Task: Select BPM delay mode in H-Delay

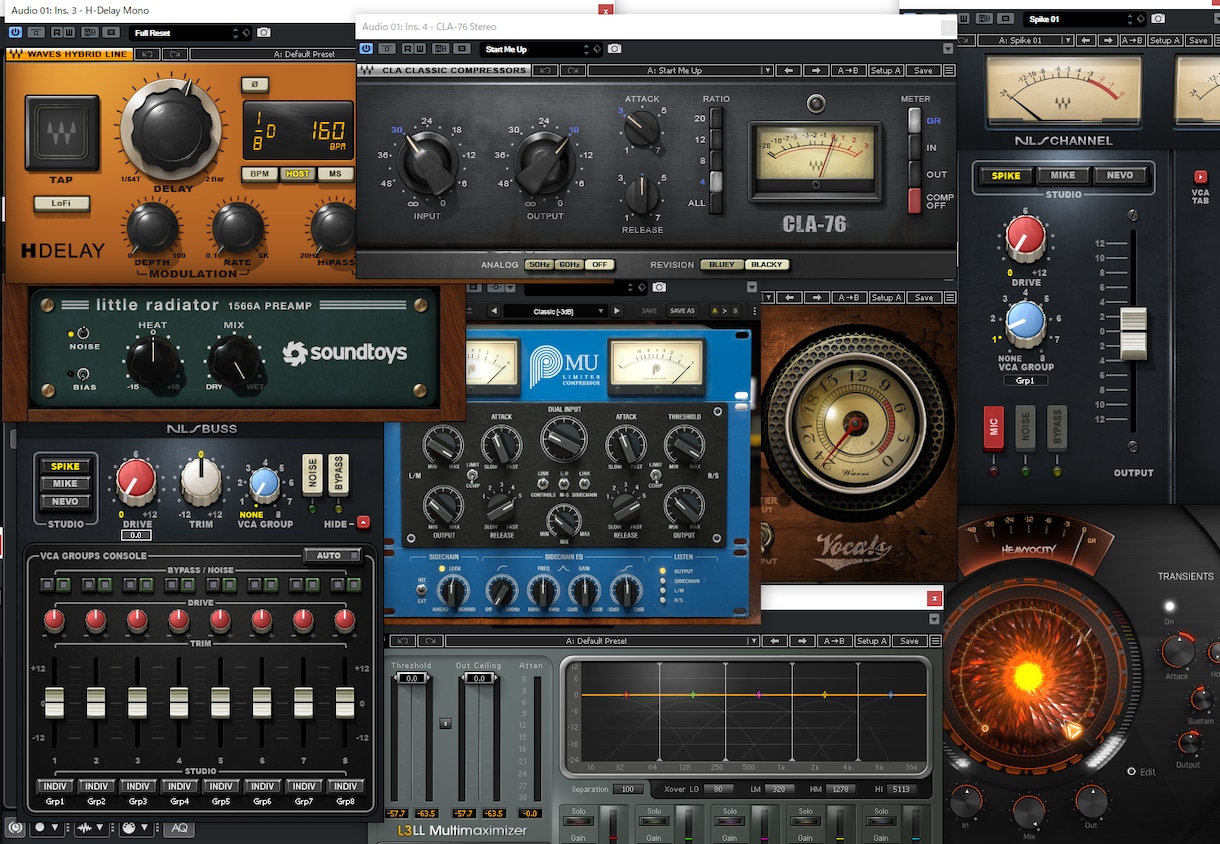Action: click(260, 174)
